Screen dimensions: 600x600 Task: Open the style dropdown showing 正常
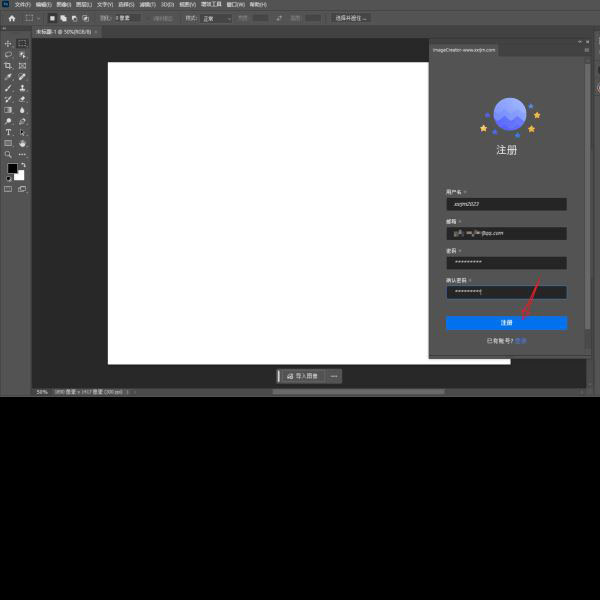coord(216,18)
